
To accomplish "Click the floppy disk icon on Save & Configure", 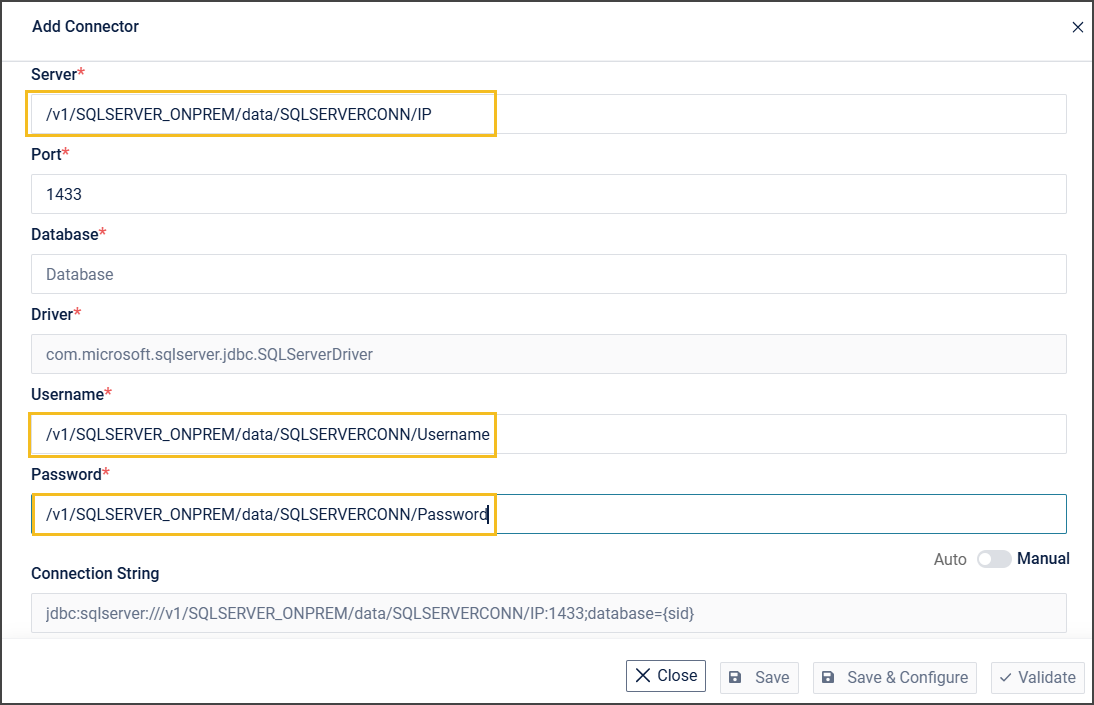I will click(828, 677).
